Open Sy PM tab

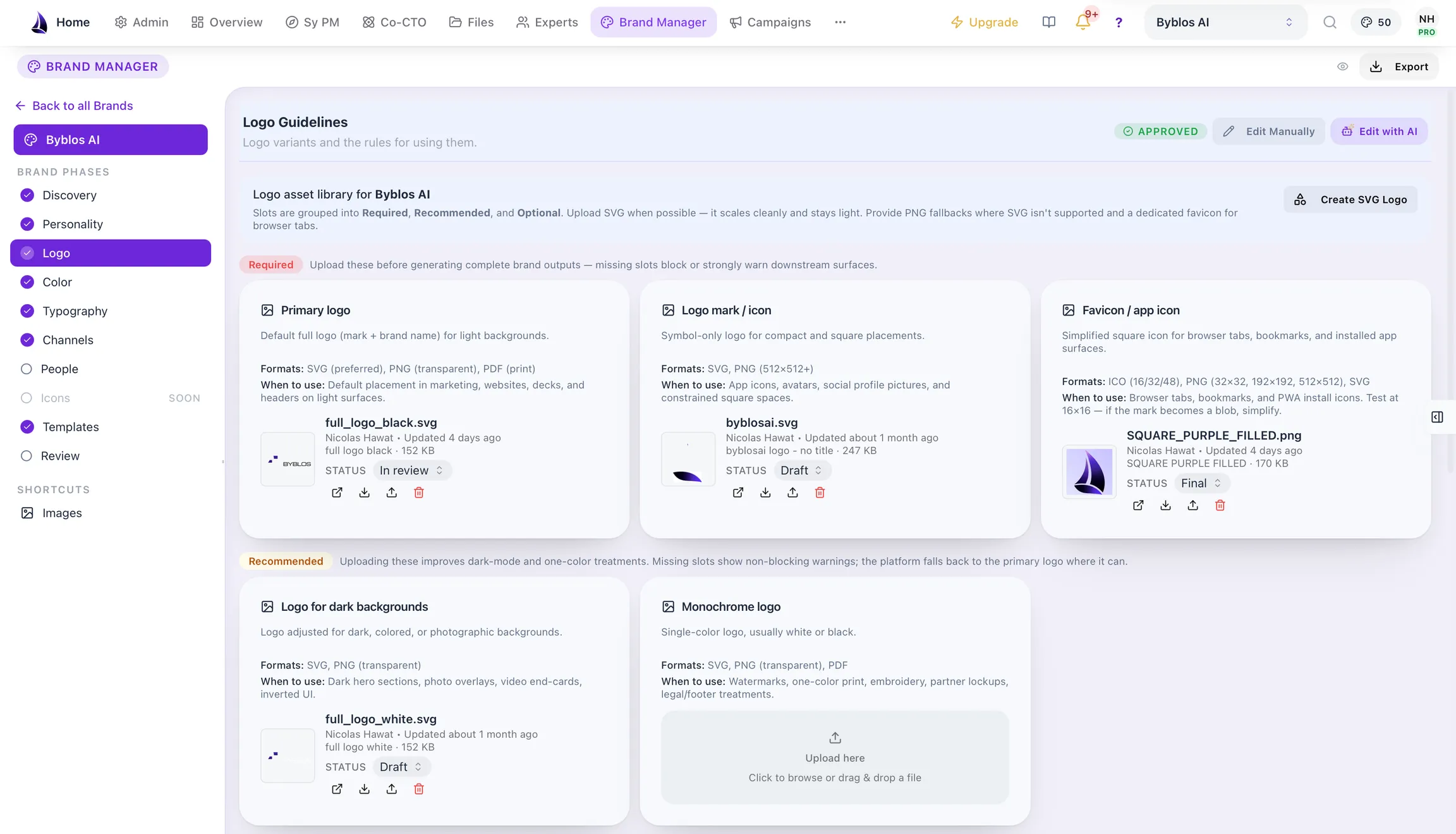312,22
